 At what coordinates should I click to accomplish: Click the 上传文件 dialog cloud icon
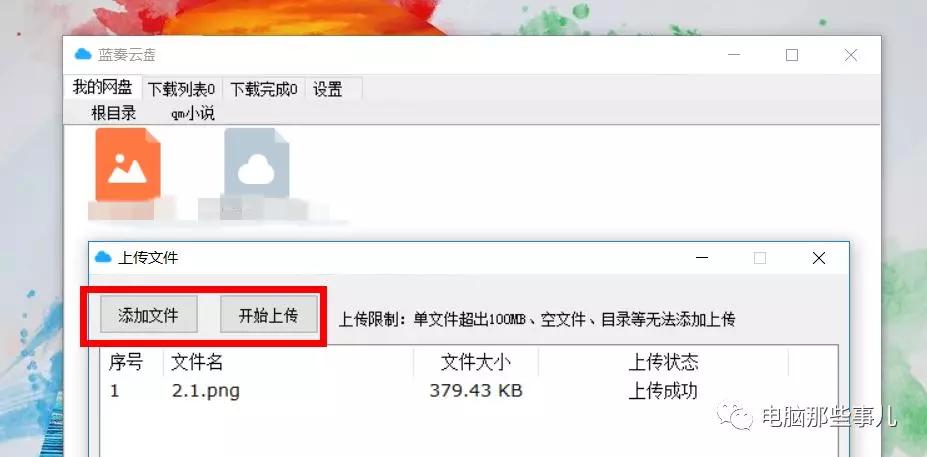(x=103, y=258)
